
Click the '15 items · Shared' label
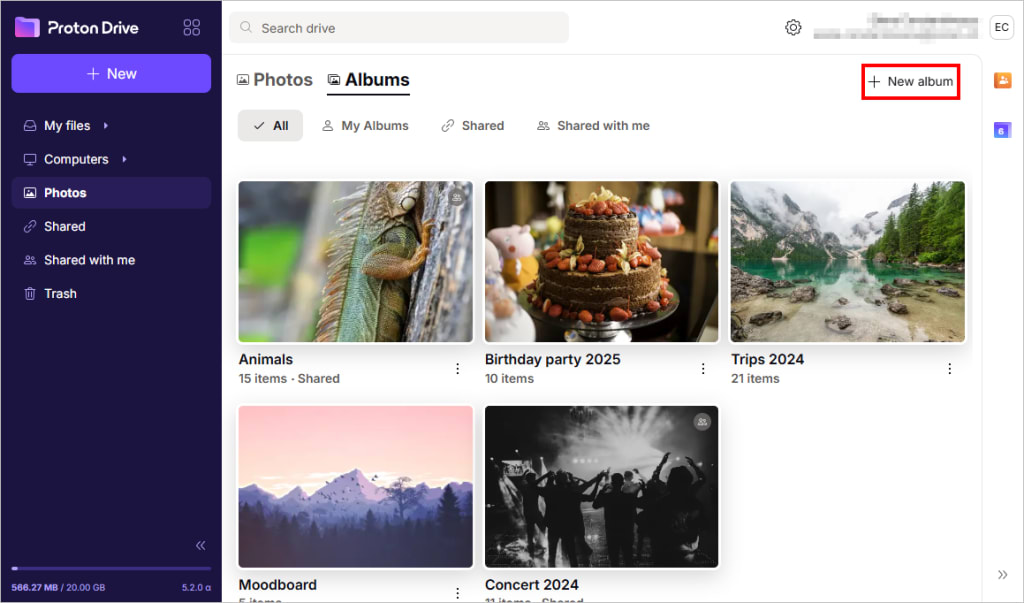tap(289, 379)
